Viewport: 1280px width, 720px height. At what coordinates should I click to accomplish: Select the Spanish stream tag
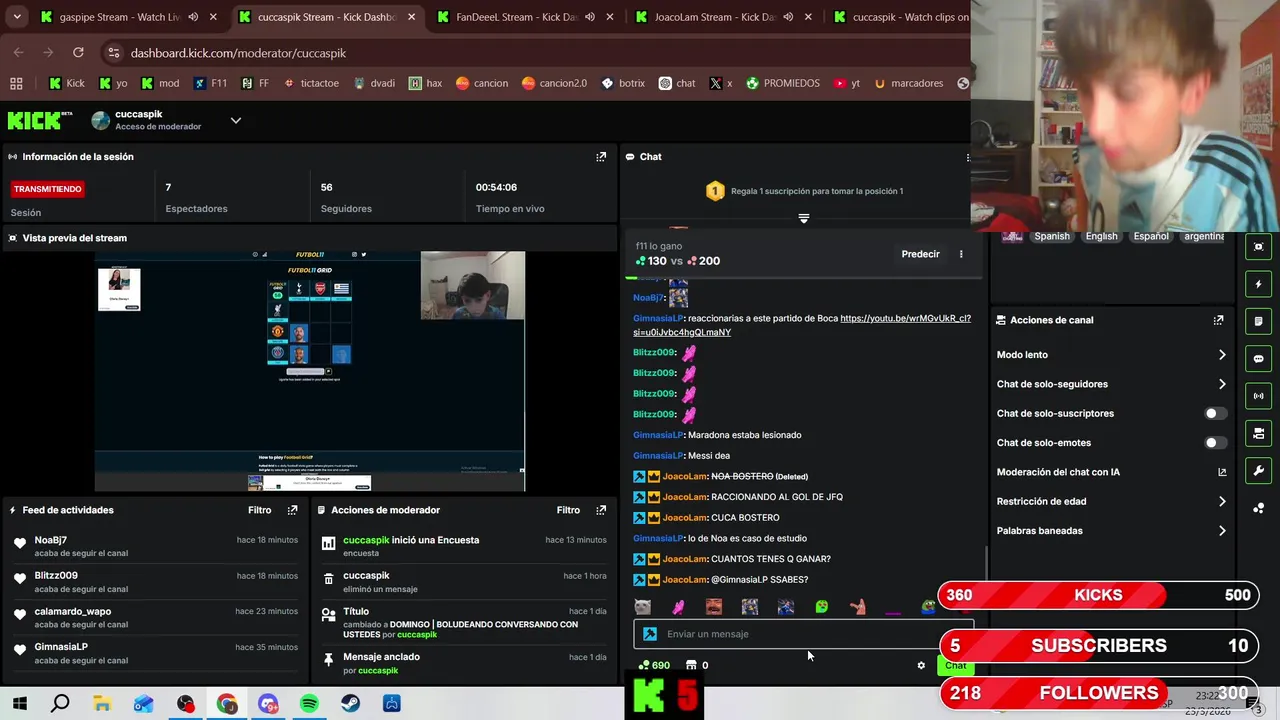click(1052, 237)
